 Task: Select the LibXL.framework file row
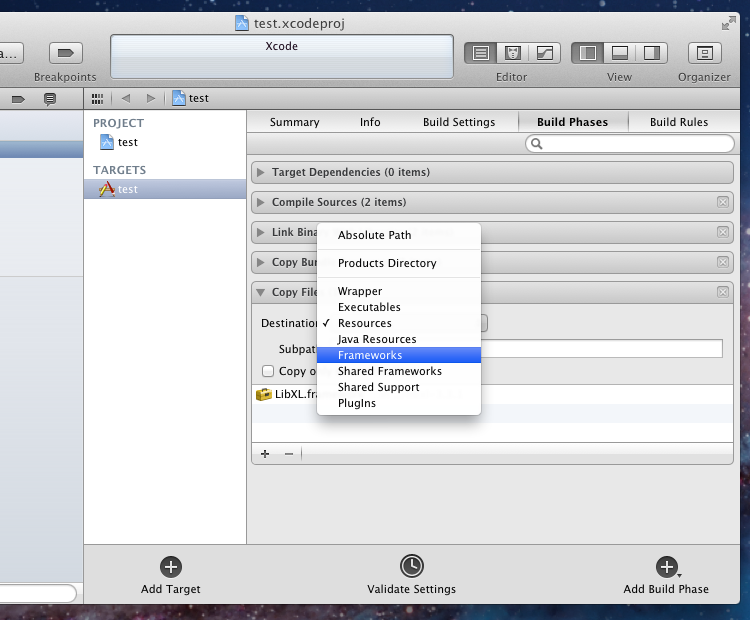[x=492, y=394]
